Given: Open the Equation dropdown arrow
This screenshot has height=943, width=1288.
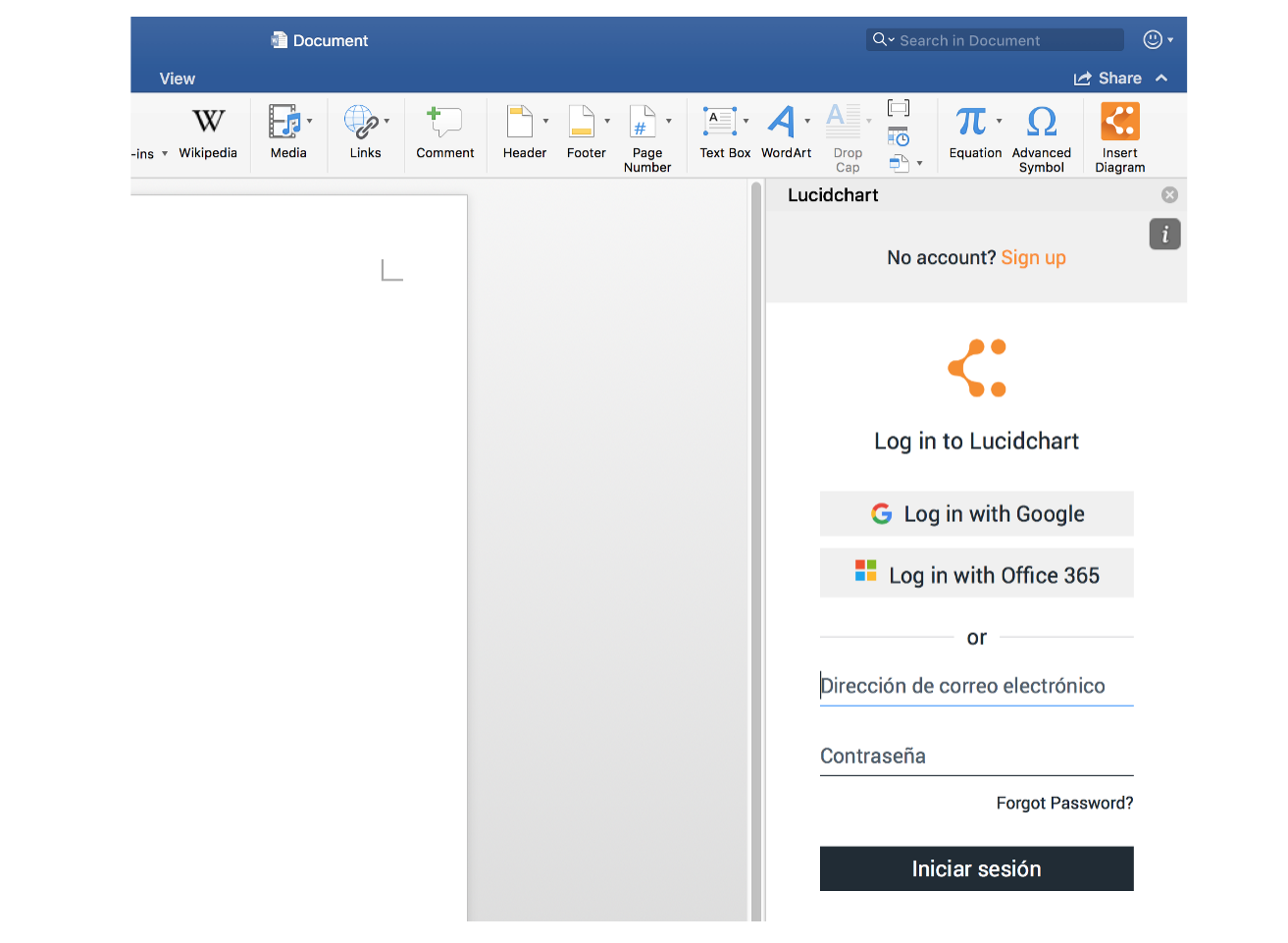Looking at the screenshot, I should (x=1000, y=122).
